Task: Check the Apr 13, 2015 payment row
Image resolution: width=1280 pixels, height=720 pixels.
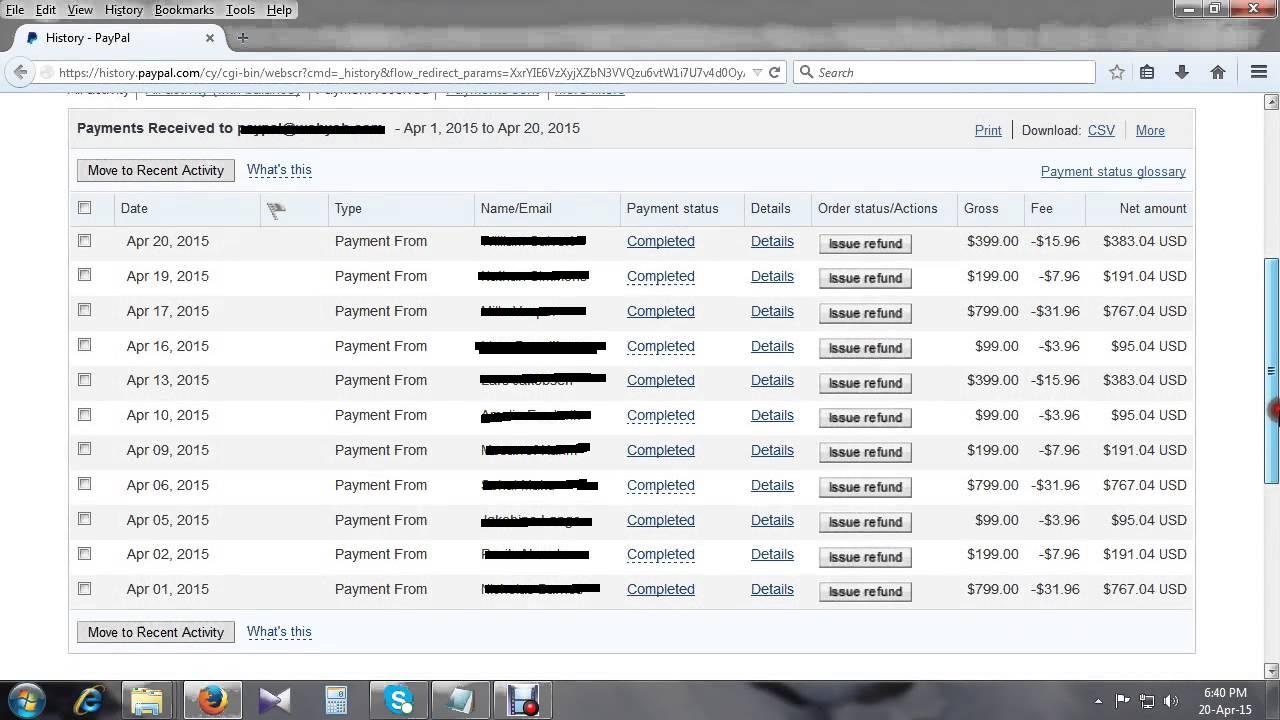Action: tap(84, 379)
